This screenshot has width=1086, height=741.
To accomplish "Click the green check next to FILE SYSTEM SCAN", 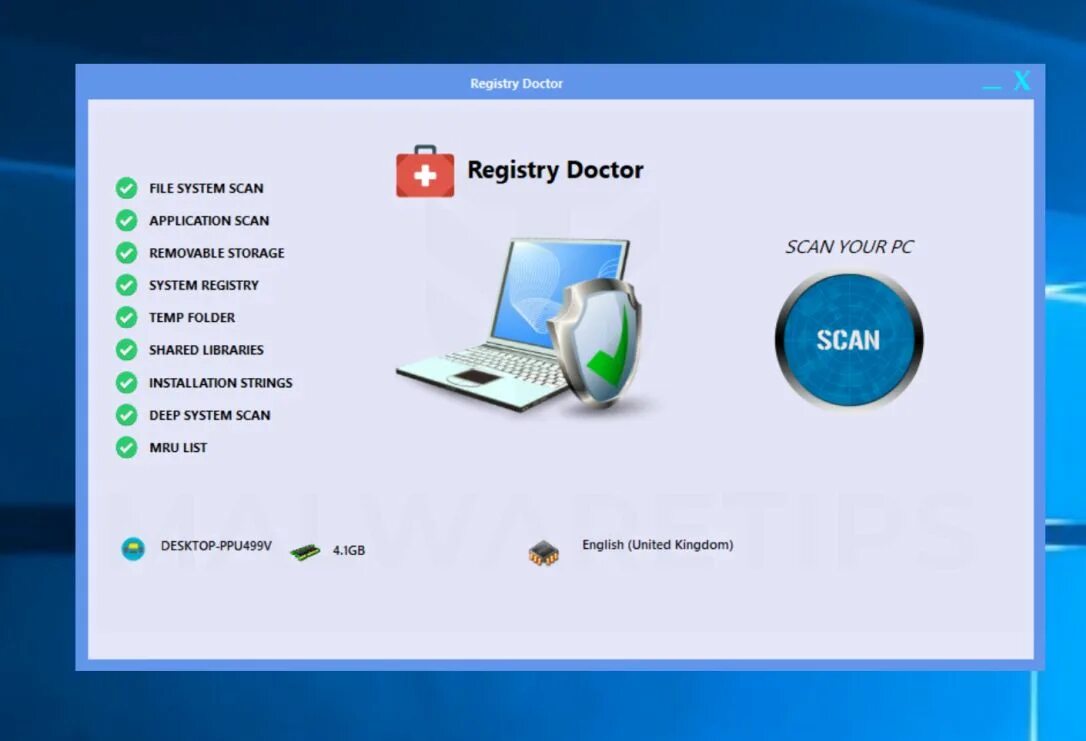I will click(126, 188).
